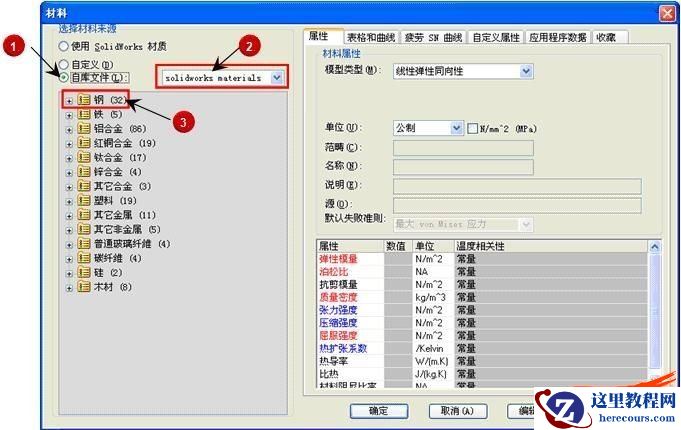Expand the 木材 (8) tree node
Viewport: 681px width, 430px height.
click(x=69, y=288)
